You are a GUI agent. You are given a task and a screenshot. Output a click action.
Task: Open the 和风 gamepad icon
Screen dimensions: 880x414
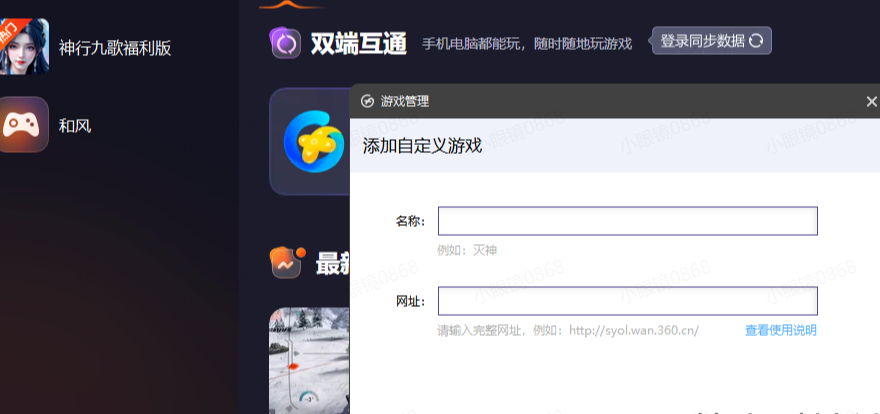[x=24, y=125]
